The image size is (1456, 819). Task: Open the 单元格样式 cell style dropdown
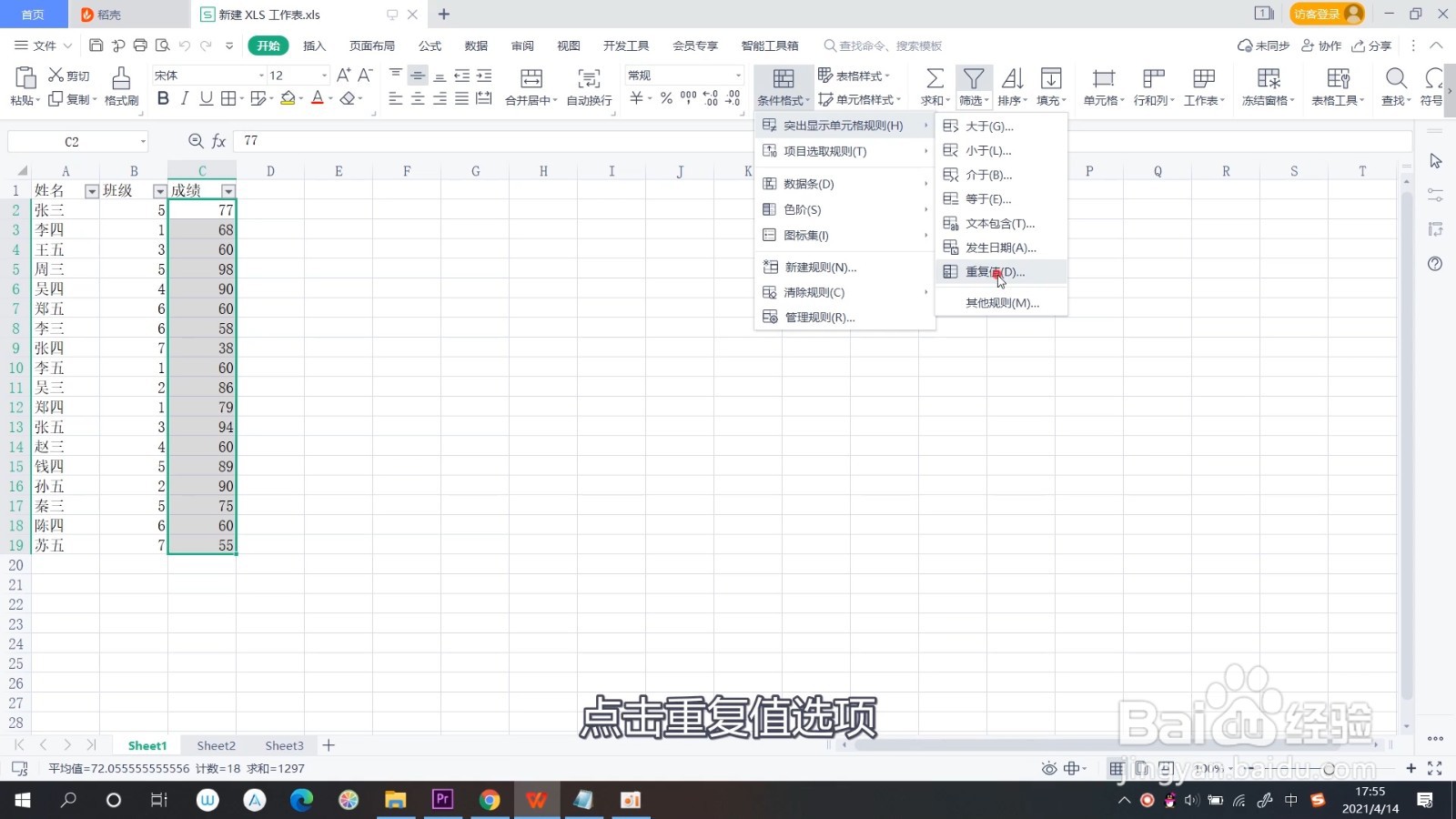[x=859, y=99]
